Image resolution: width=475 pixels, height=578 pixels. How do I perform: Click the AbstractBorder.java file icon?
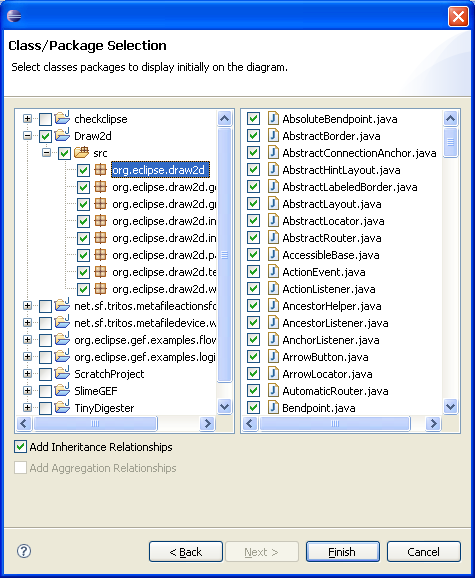(x=273, y=136)
